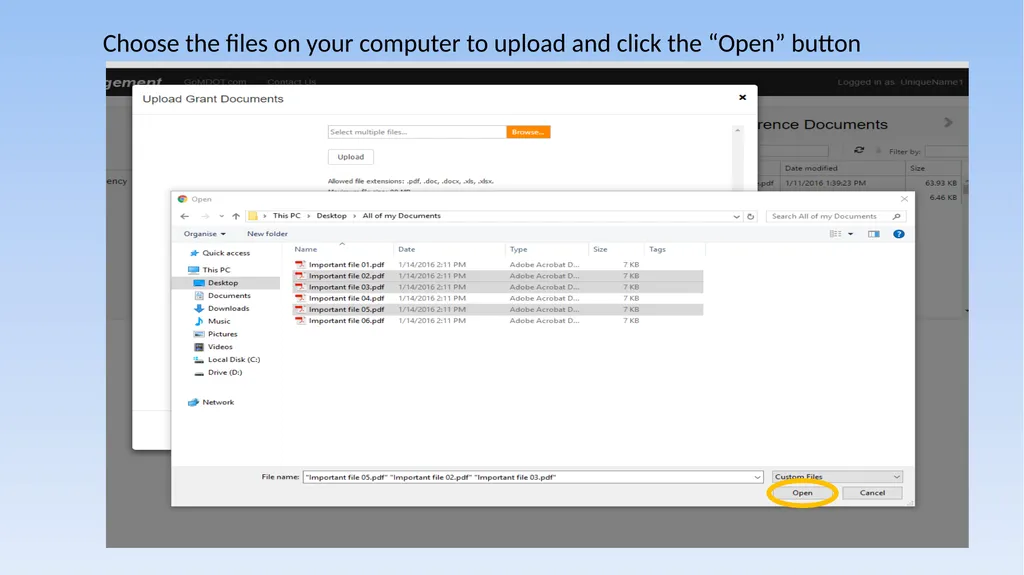The image size is (1024, 575).
Task: Click PDF icon of Important file 01.pdf
Action: [x=300, y=265]
